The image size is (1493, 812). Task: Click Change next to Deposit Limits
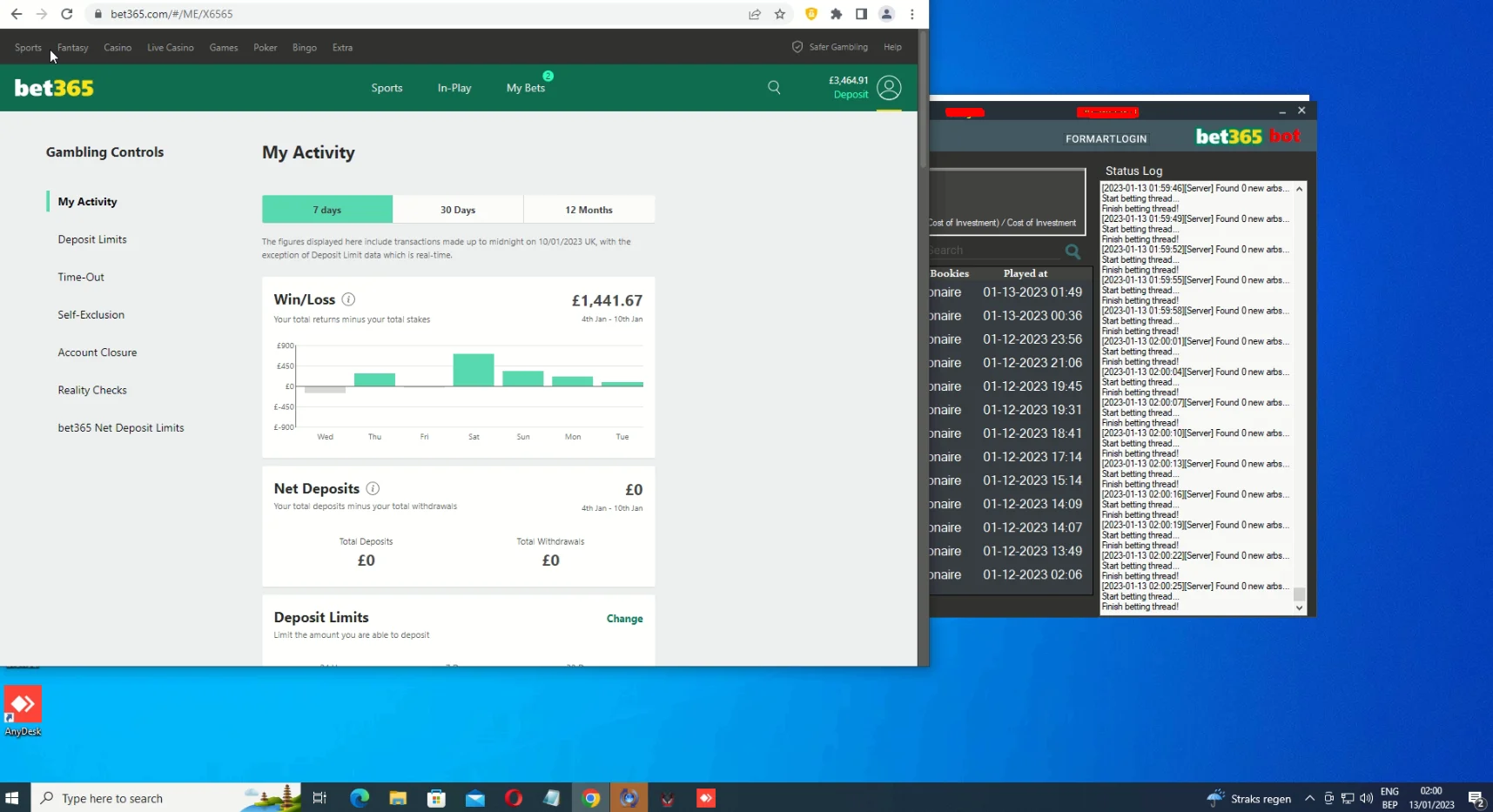[624, 619]
